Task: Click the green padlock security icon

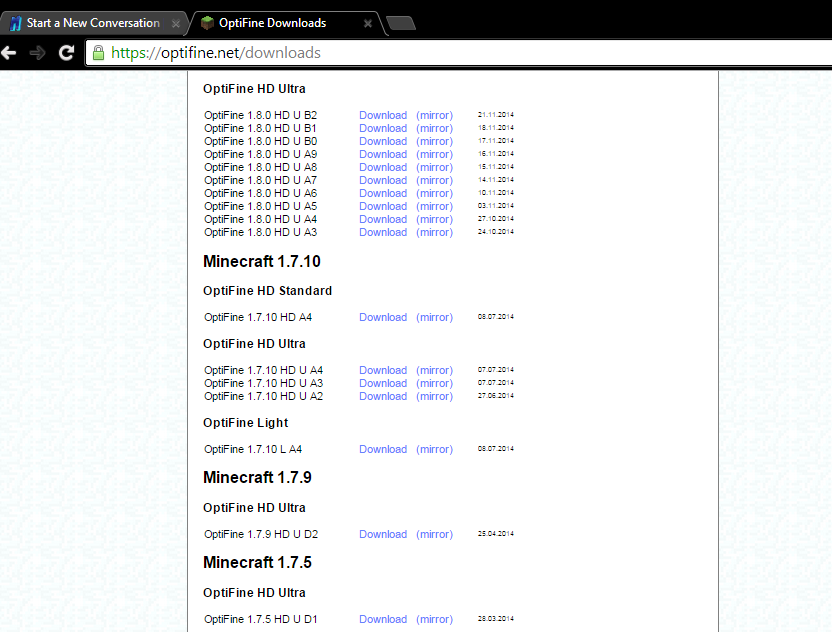Action: pyautogui.click(x=98, y=53)
